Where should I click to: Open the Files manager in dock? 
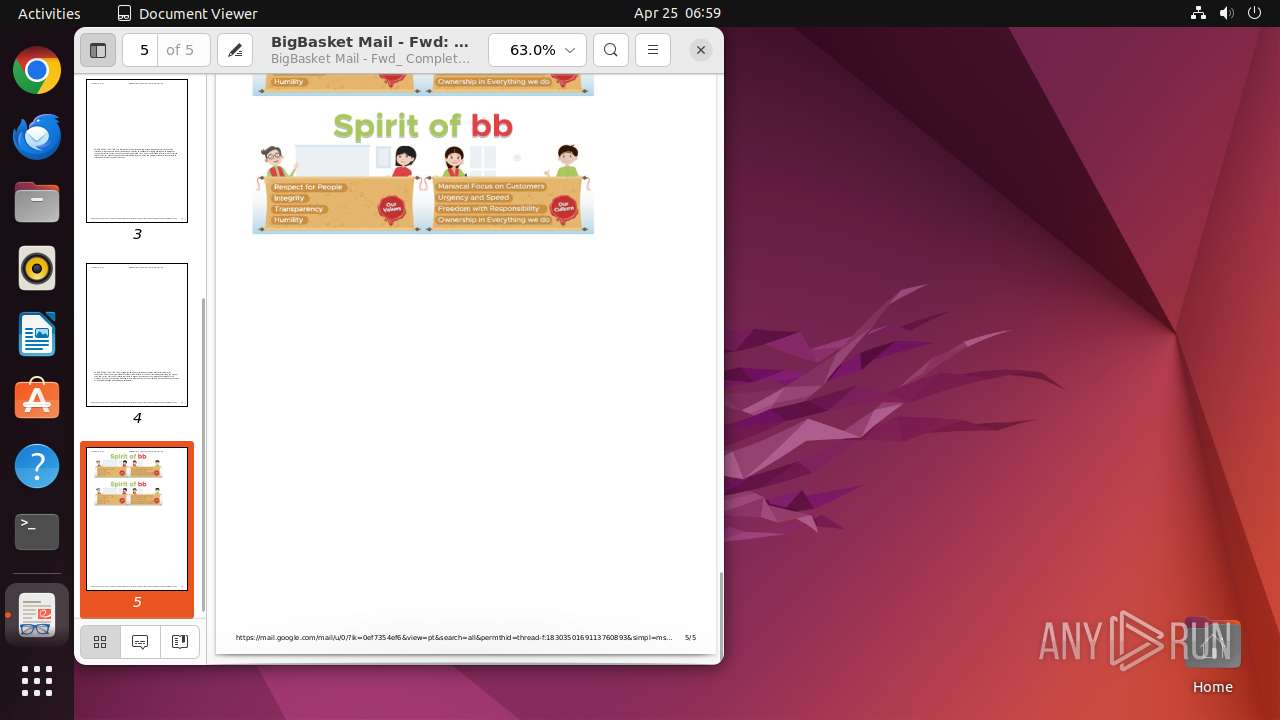[x=37, y=203]
